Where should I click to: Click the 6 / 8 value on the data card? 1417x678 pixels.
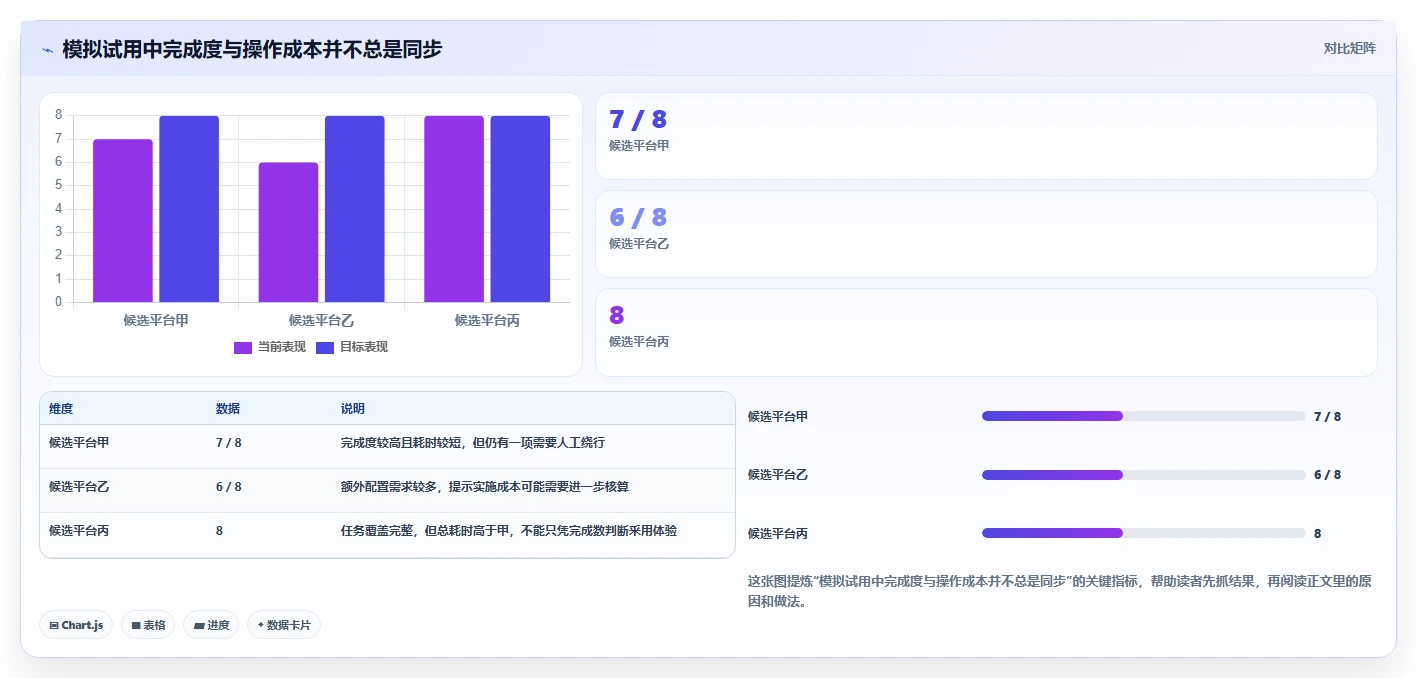tap(638, 218)
